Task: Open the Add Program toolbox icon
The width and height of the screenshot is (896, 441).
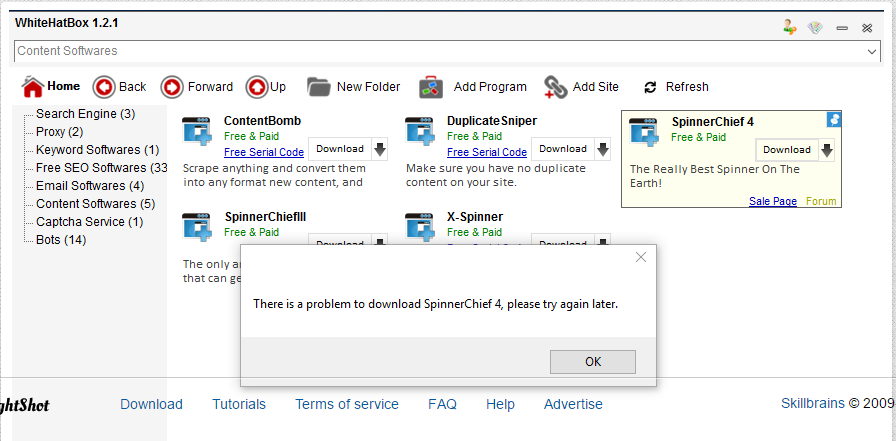Action: click(x=431, y=87)
